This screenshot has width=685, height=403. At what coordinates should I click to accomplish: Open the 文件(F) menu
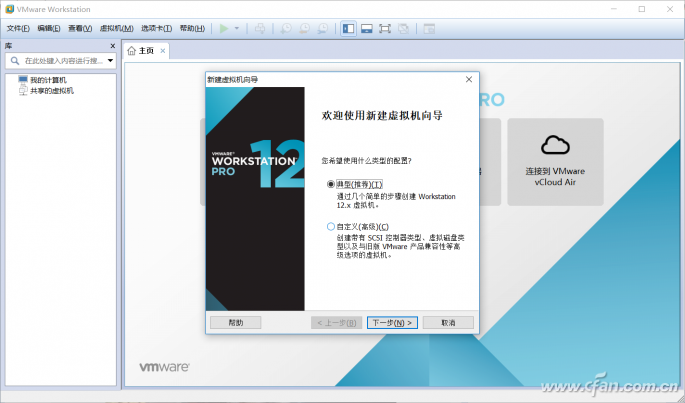18,28
